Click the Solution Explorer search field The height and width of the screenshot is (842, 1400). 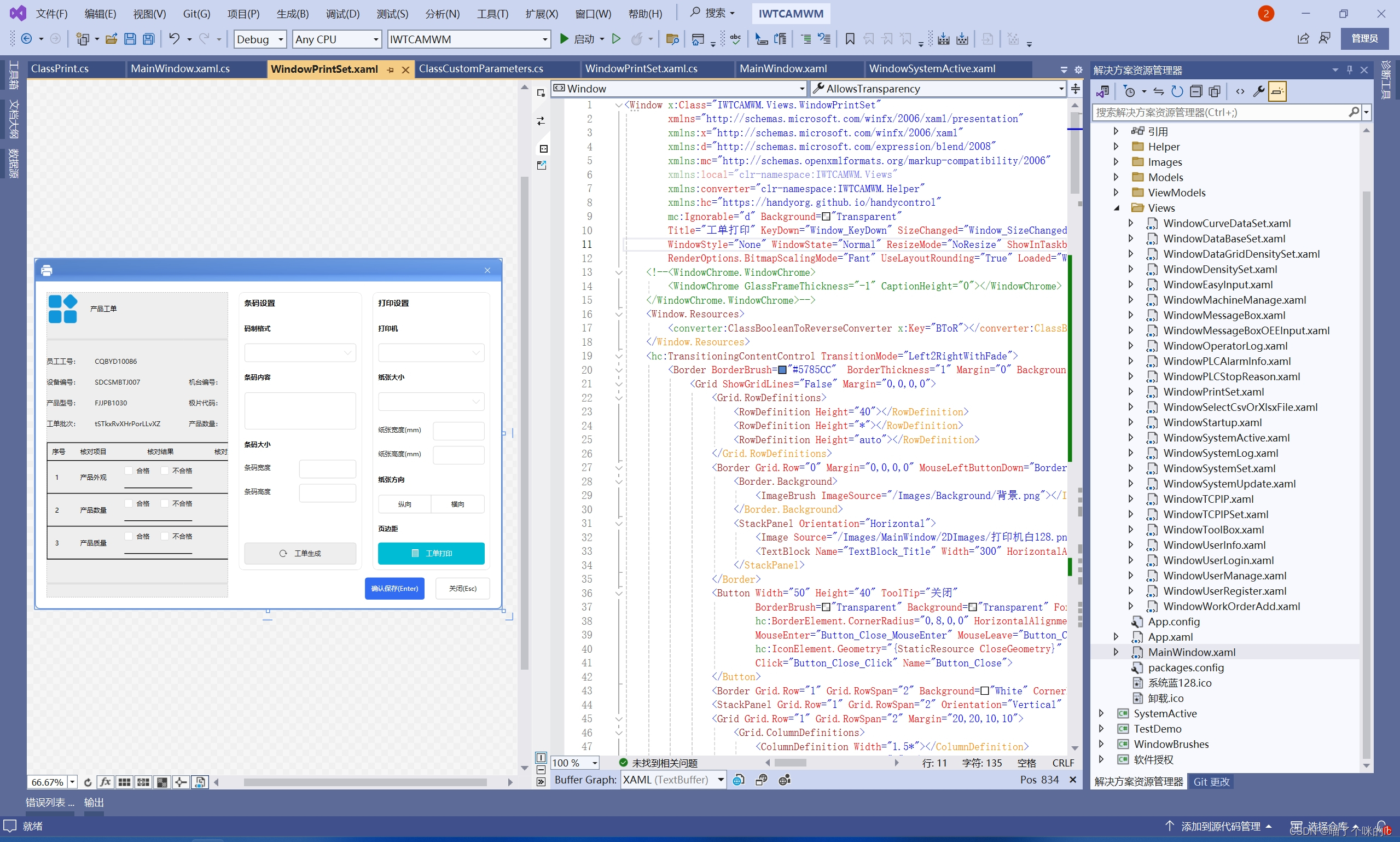pos(1220,112)
